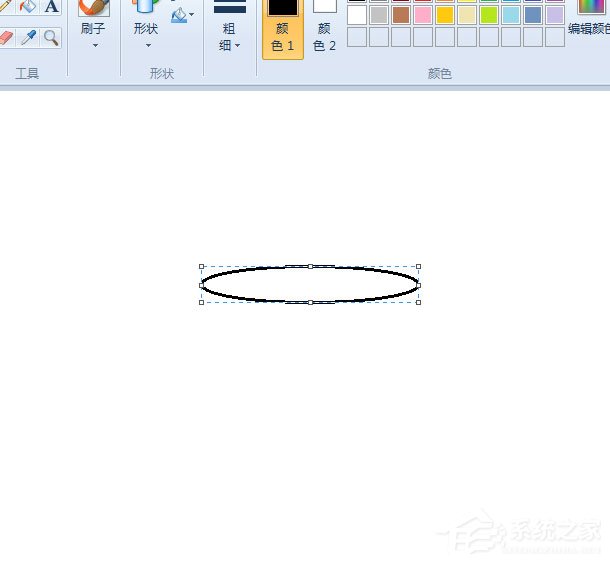Pick the light turquoise color swatch

coord(511,15)
